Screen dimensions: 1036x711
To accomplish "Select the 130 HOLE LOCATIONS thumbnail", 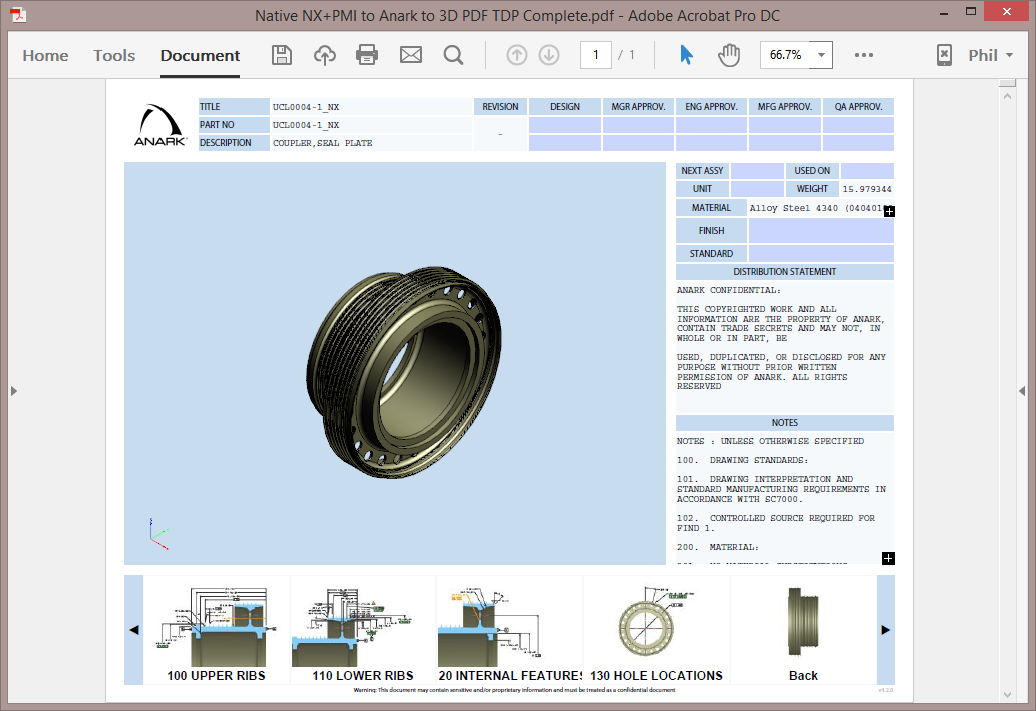I will [x=656, y=625].
